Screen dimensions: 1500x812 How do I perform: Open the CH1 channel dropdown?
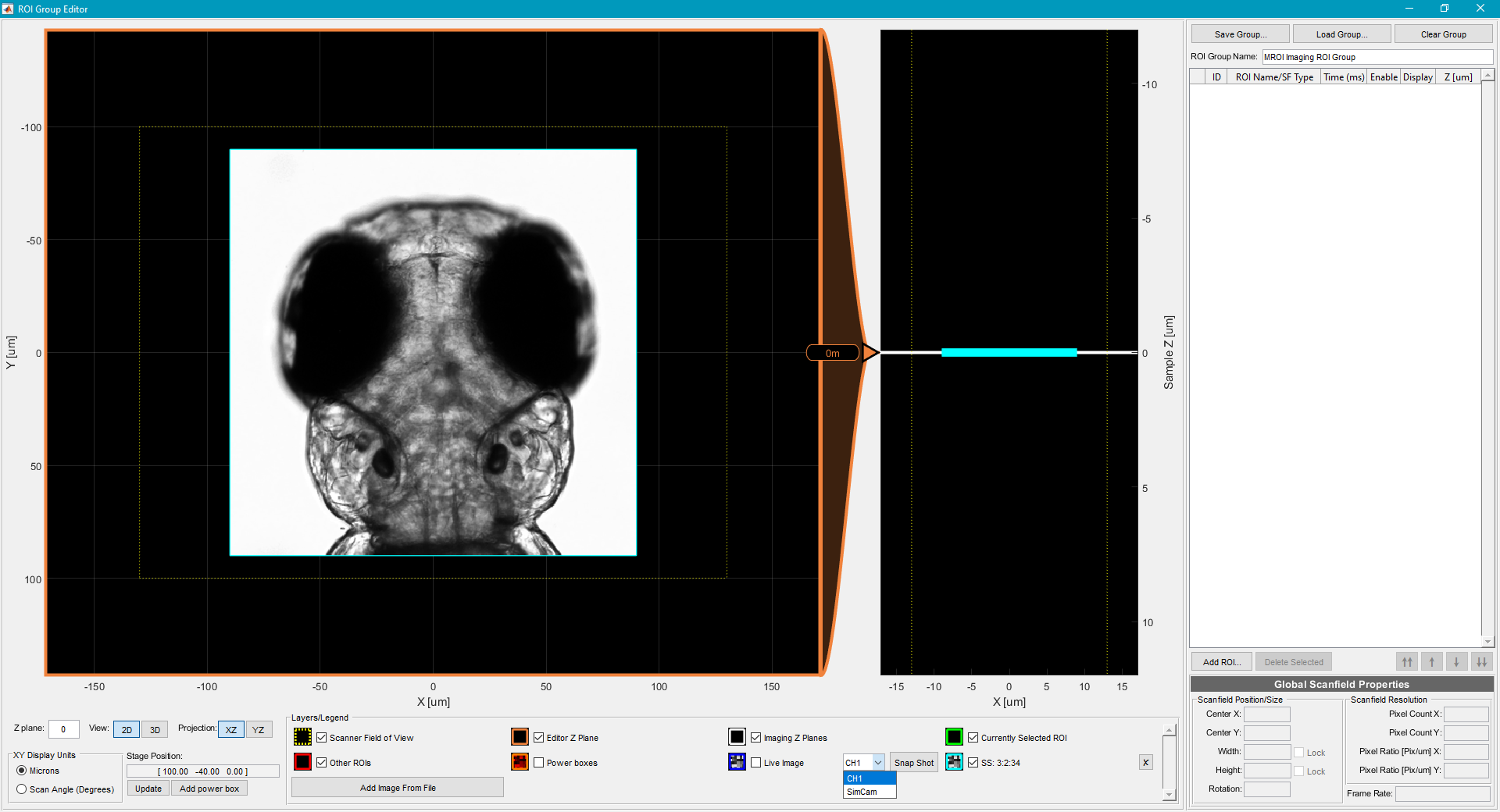[x=878, y=762]
